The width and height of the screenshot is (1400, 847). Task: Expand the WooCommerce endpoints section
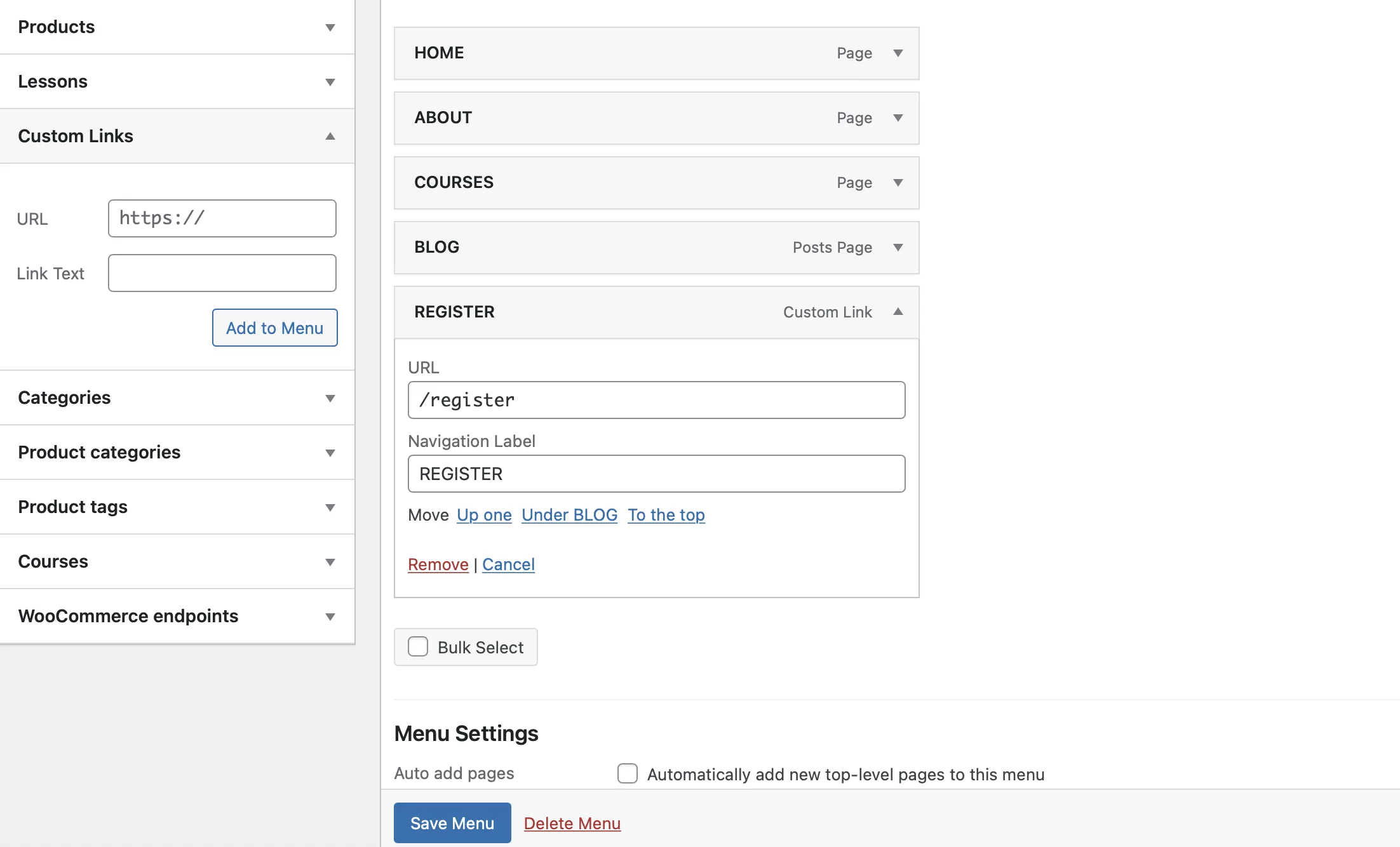point(177,616)
